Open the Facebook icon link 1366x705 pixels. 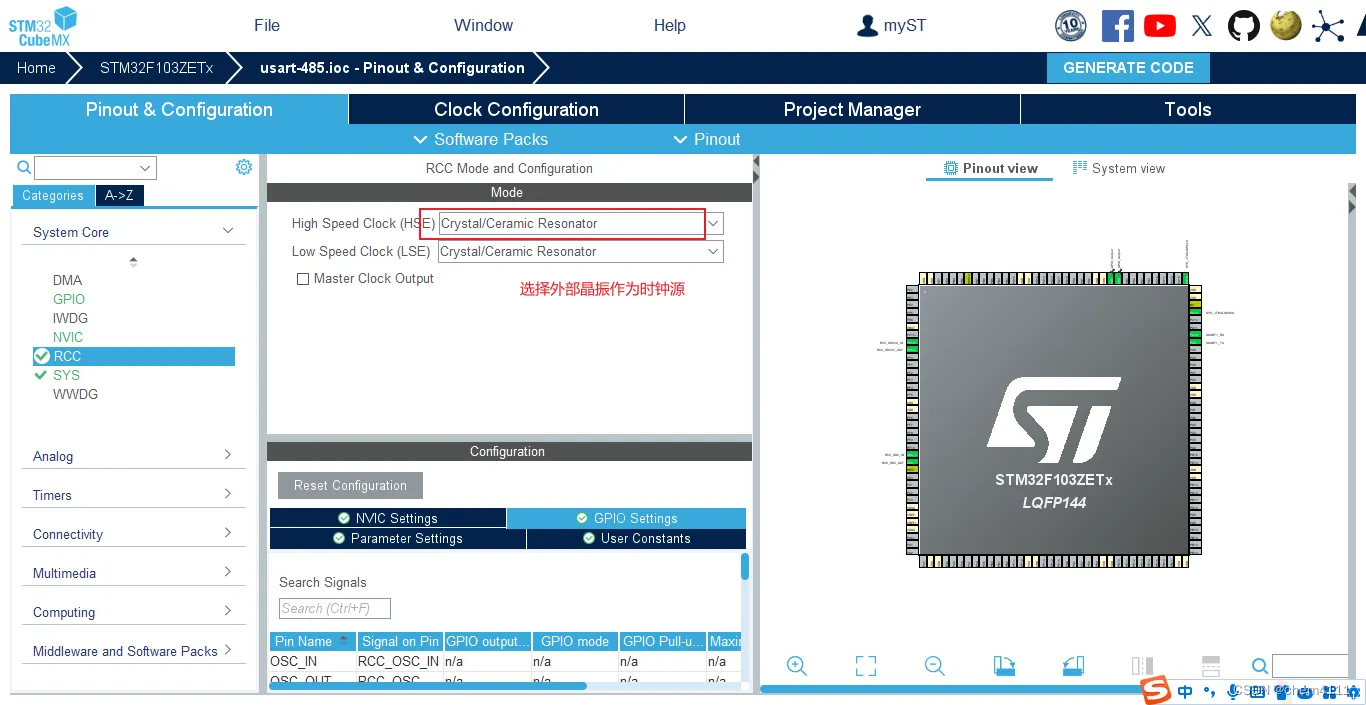pyautogui.click(x=1117, y=26)
